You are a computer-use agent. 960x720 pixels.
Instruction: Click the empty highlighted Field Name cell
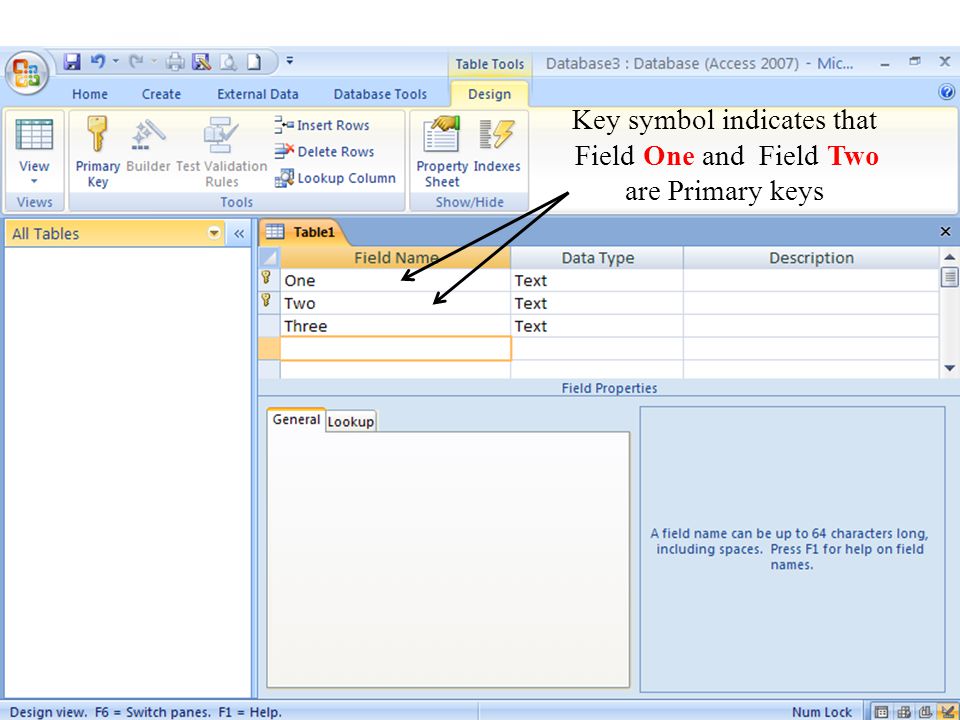395,348
